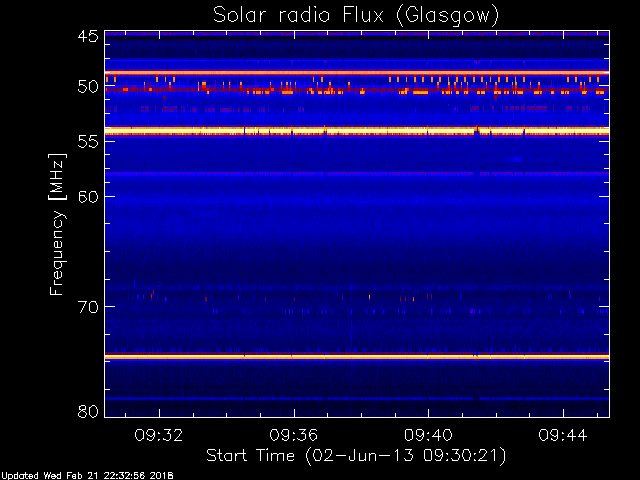Select the 45 frequency tick label

point(88,36)
